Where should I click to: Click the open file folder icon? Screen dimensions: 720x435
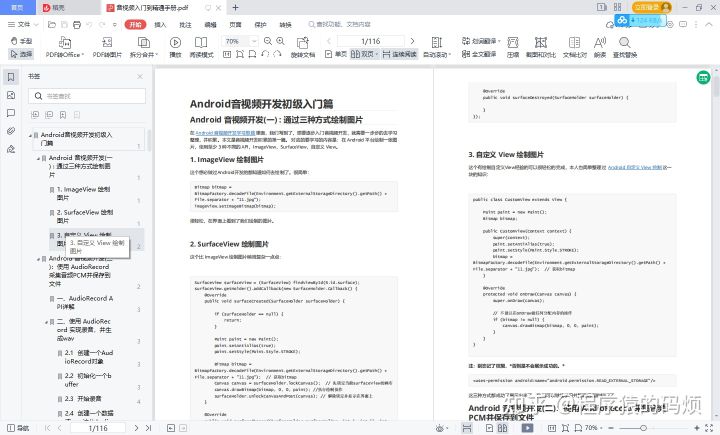tap(52, 24)
